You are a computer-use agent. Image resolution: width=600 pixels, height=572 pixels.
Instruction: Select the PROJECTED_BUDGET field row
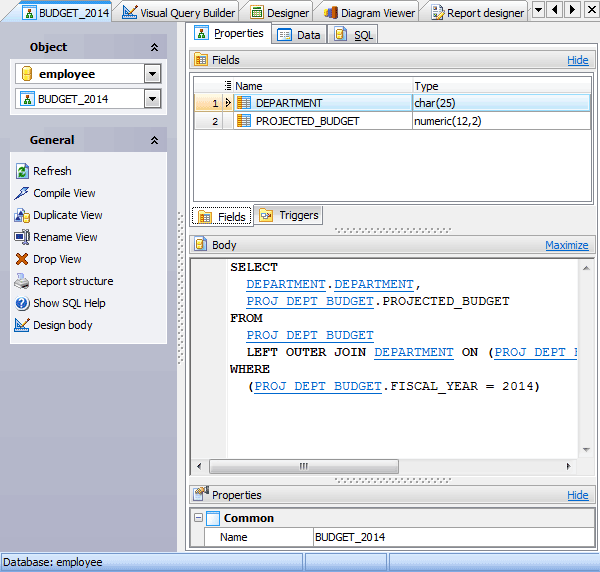click(x=307, y=121)
